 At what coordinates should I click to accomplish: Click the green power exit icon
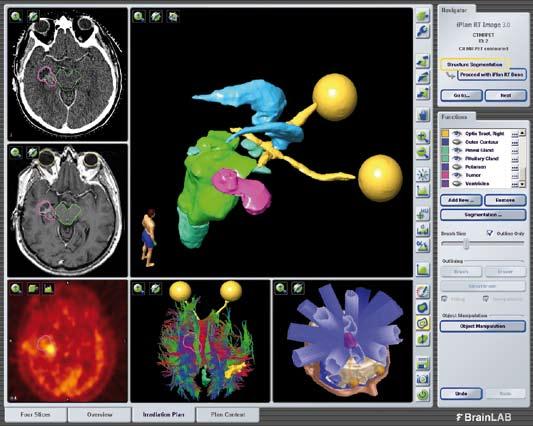[423, 395]
